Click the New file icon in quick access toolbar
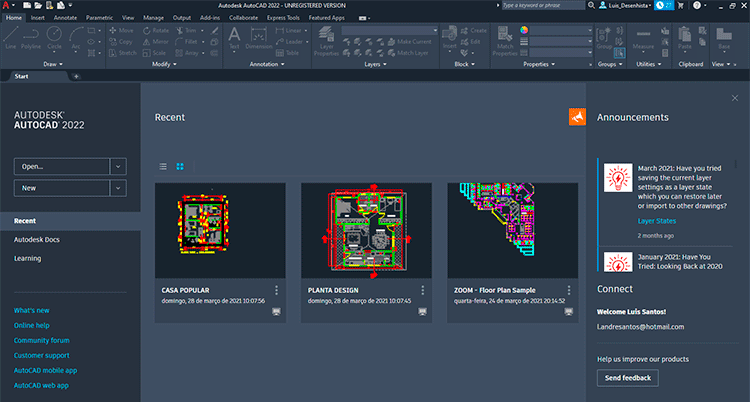The image size is (750, 402). click(x=27, y=5)
